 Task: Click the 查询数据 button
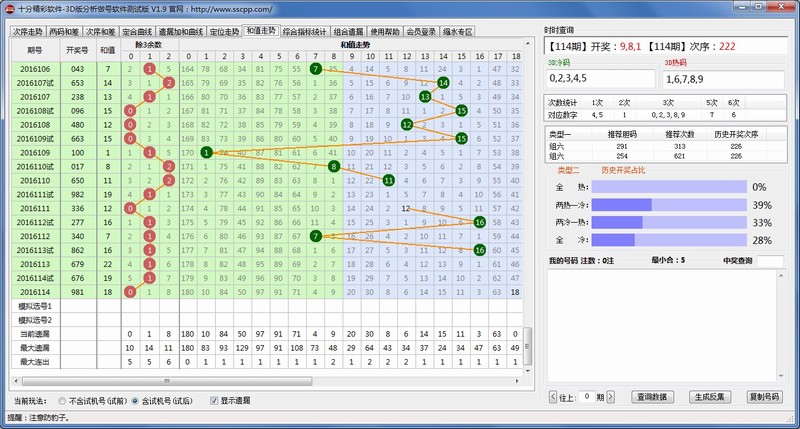point(655,397)
